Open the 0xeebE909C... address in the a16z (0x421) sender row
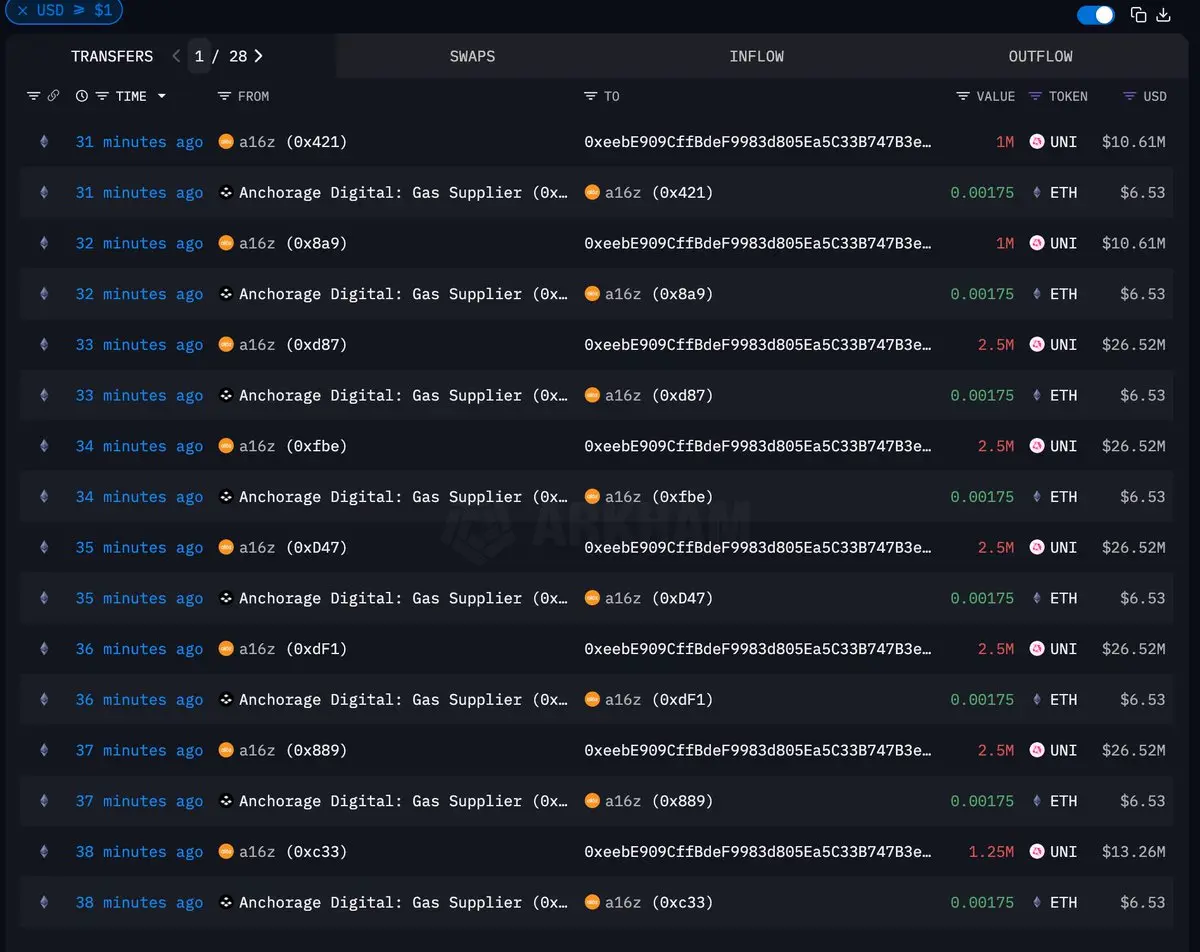The height and width of the screenshot is (952, 1200). click(758, 142)
